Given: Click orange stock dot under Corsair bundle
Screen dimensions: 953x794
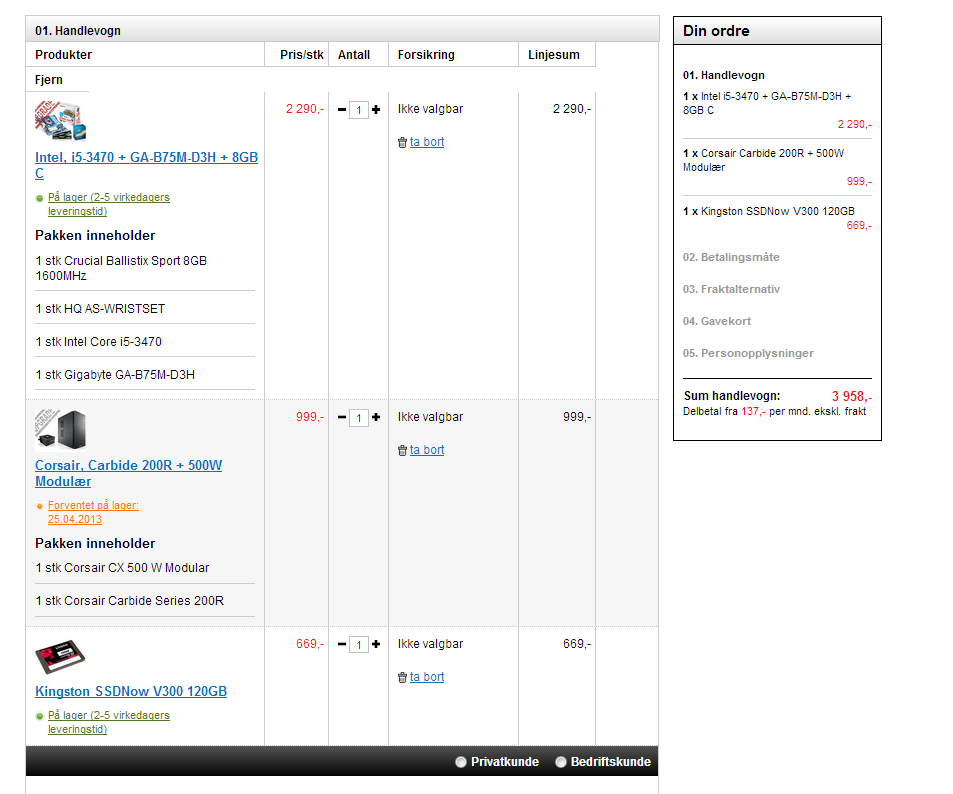Looking at the screenshot, I should click(x=40, y=506).
